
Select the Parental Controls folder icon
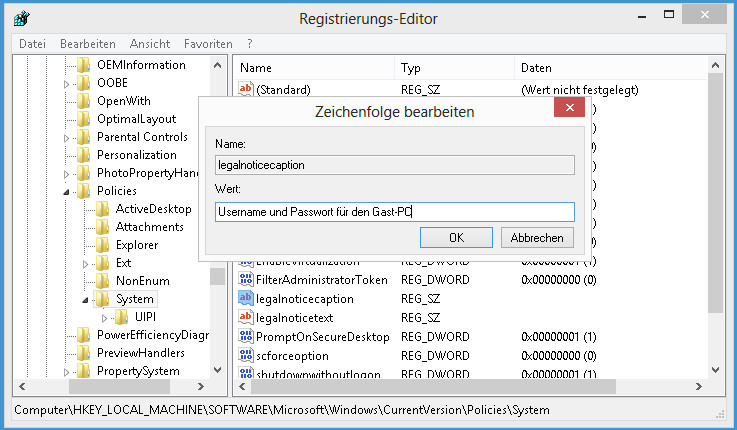(84, 137)
